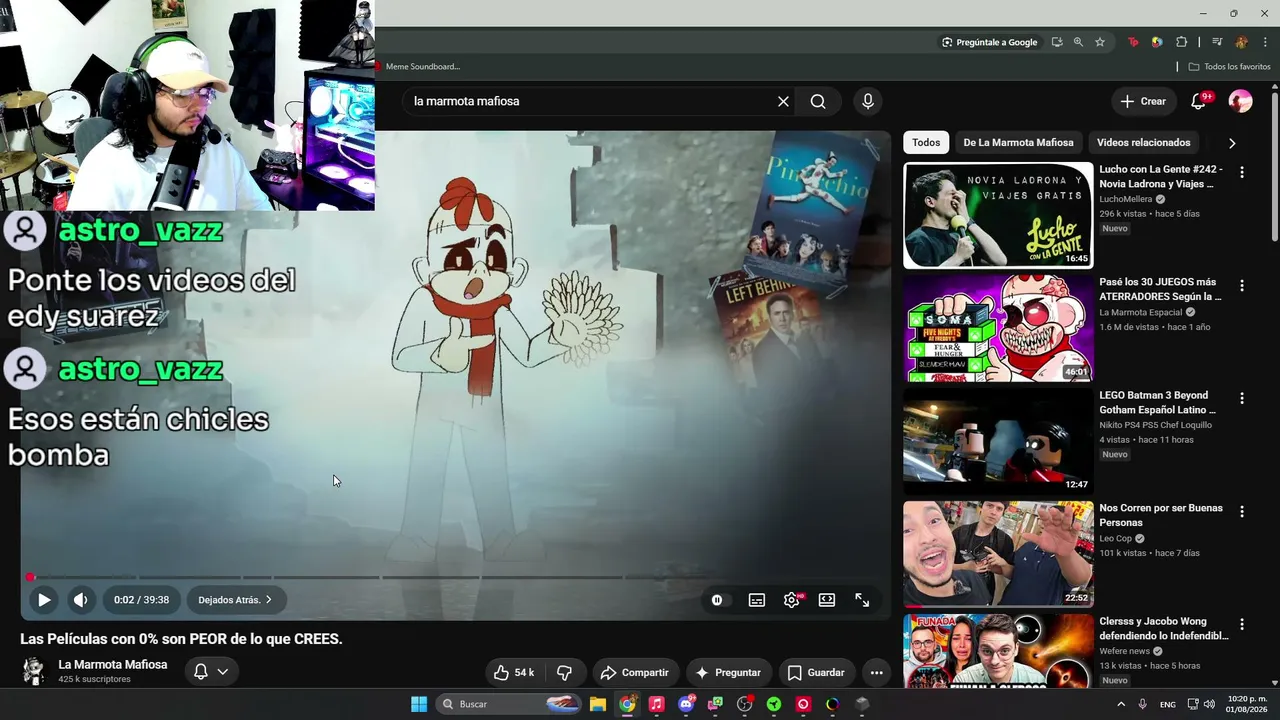Image resolution: width=1280 pixels, height=720 pixels.
Task: Click the install app icon in address bar
Action: pos(1057,42)
